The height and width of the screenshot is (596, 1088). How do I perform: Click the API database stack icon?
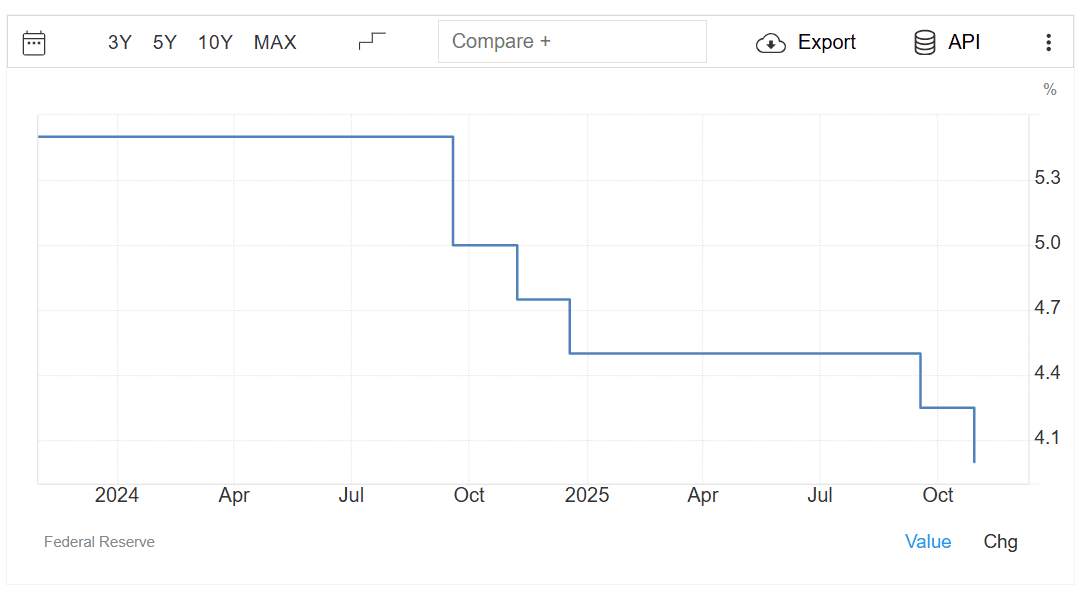(925, 42)
